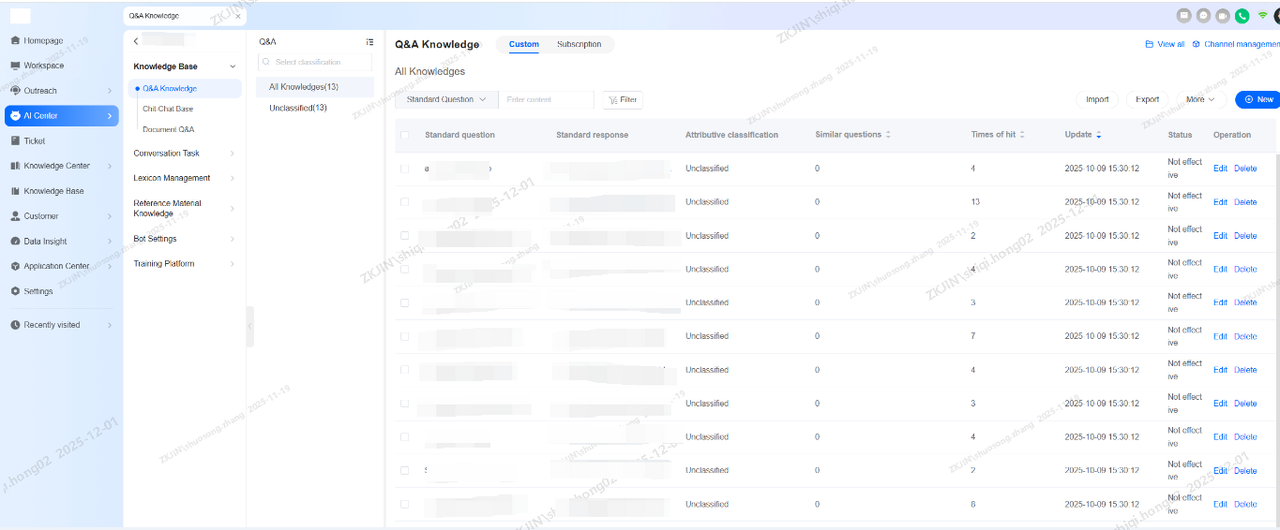Click the green phone call icon

click(1242, 15)
